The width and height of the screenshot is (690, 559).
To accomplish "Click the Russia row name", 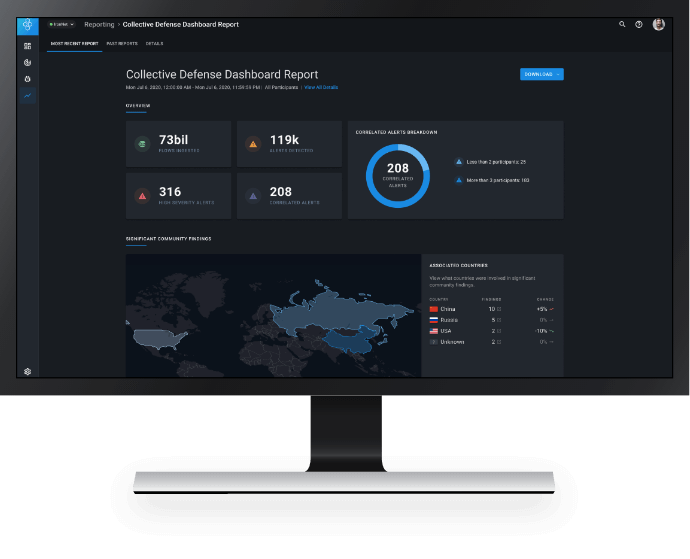I will point(449,320).
